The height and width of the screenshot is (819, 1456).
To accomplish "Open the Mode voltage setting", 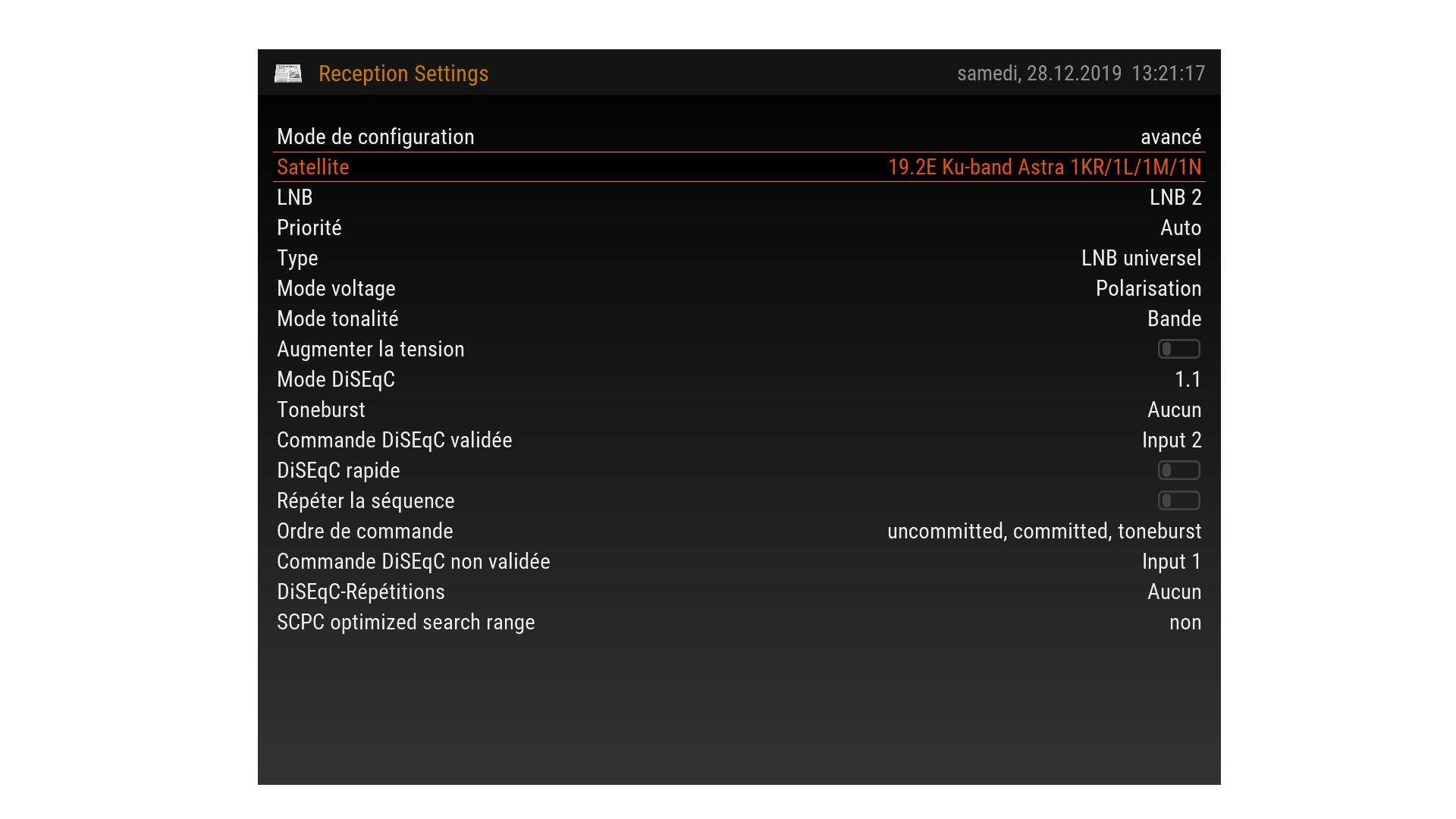I will click(x=336, y=288).
